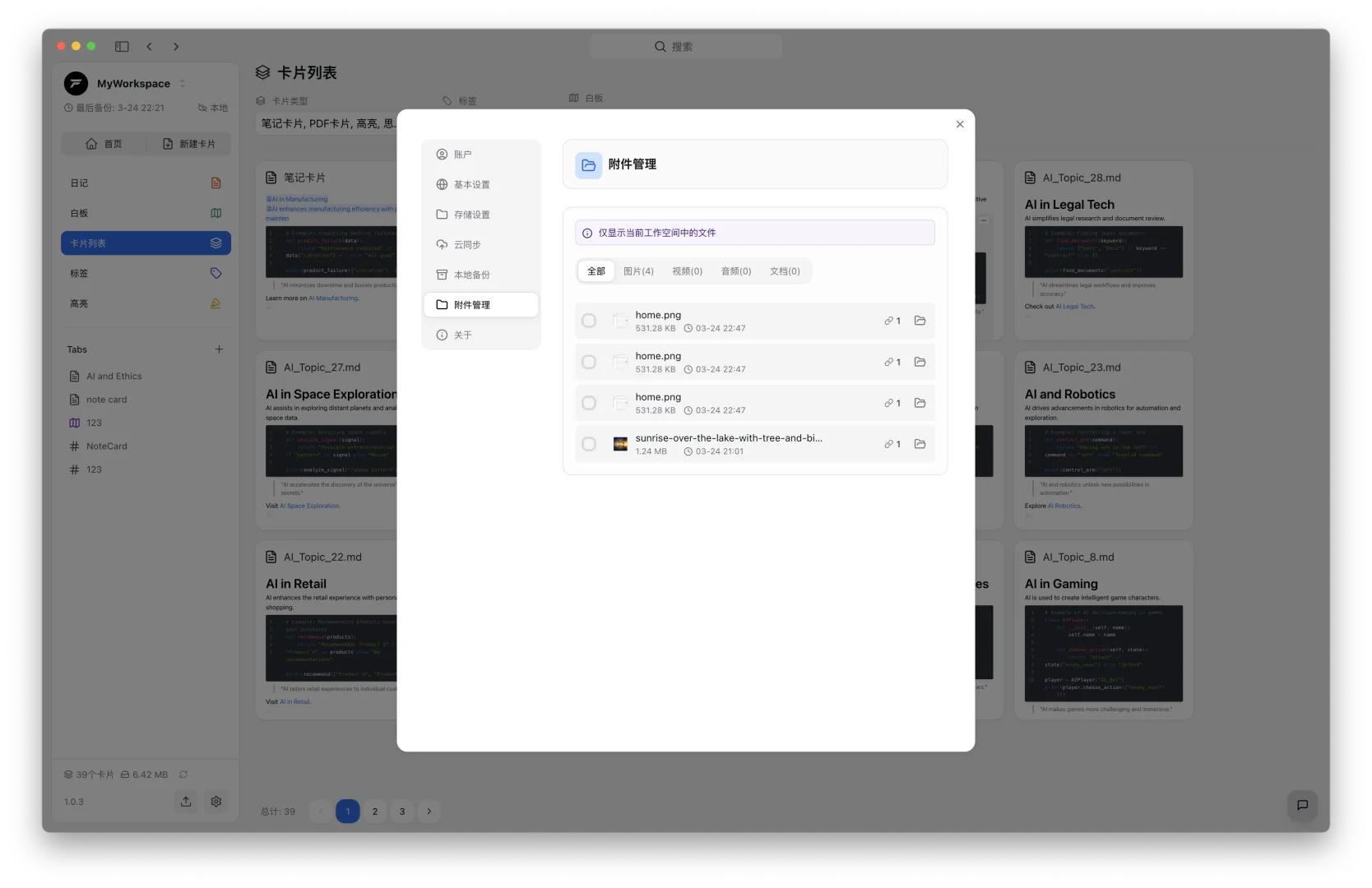The height and width of the screenshot is (888, 1372).
Task: Open the folder icon for the sunrise file
Action: (920, 444)
